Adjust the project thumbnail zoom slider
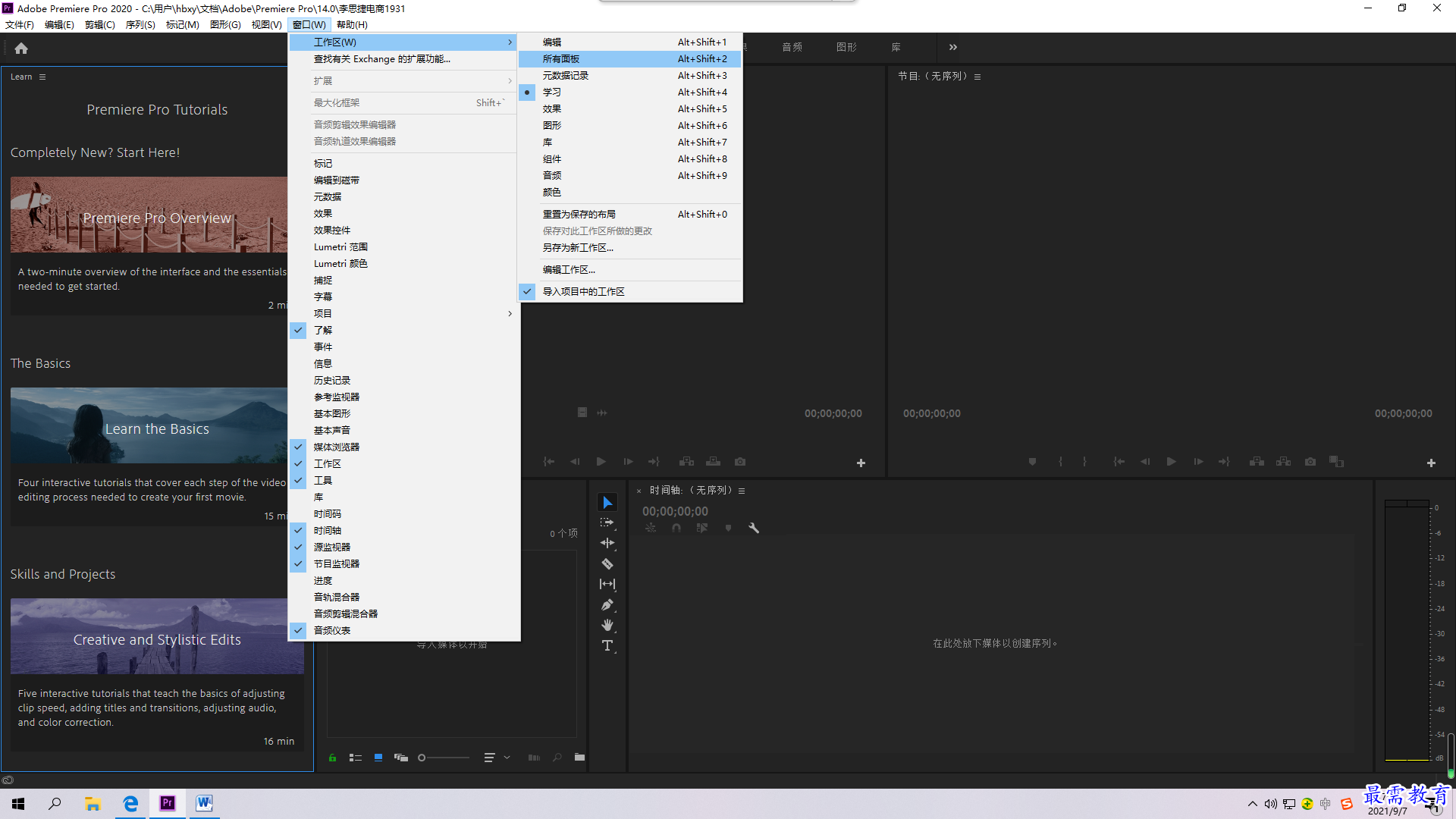Image resolution: width=1456 pixels, height=819 pixels. click(444, 757)
